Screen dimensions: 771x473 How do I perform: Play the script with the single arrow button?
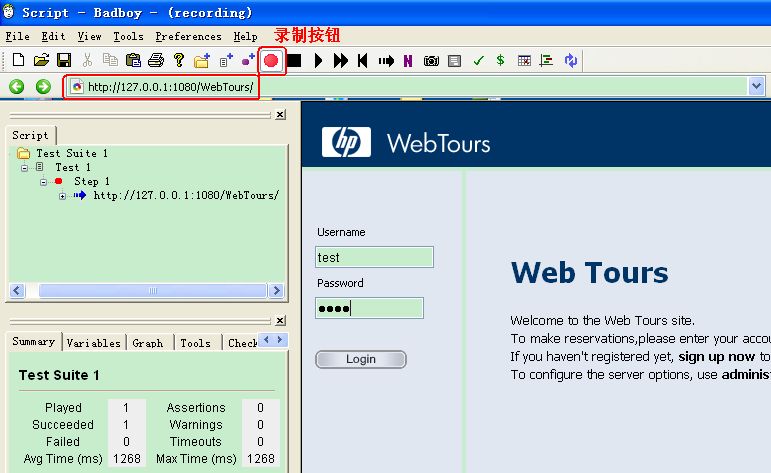(318, 60)
